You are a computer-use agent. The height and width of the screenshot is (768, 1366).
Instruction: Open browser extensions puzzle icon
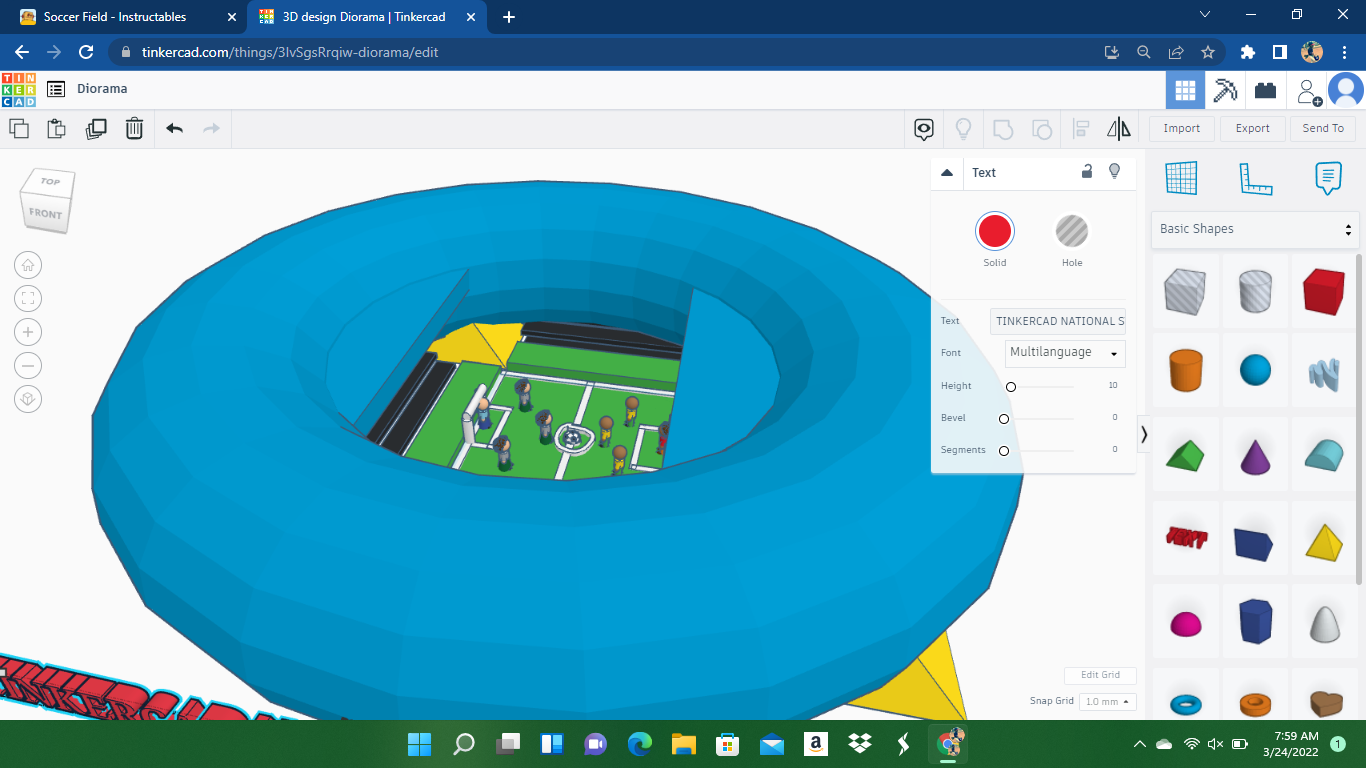1247,52
